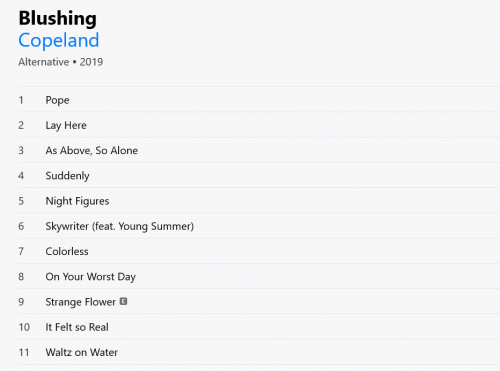Choose track As Above, So Alone
The image size is (500, 371).
tap(92, 150)
